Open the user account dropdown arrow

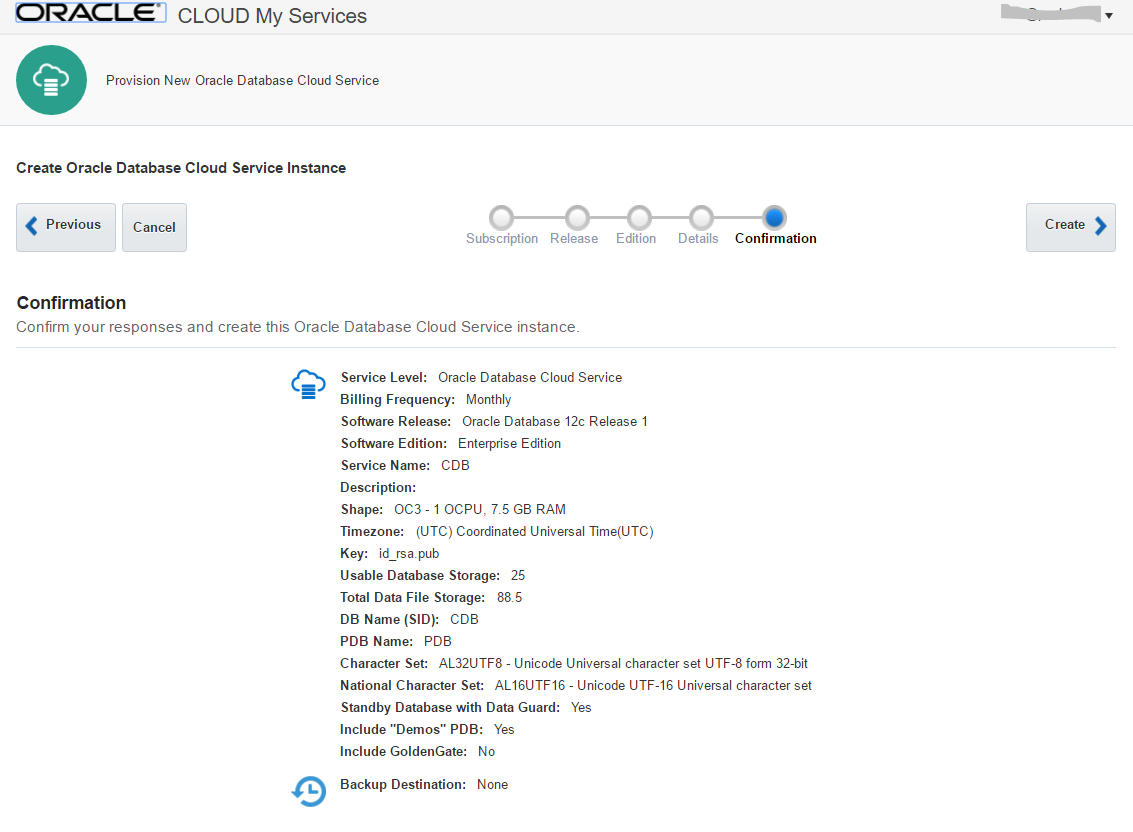click(1108, 16)
